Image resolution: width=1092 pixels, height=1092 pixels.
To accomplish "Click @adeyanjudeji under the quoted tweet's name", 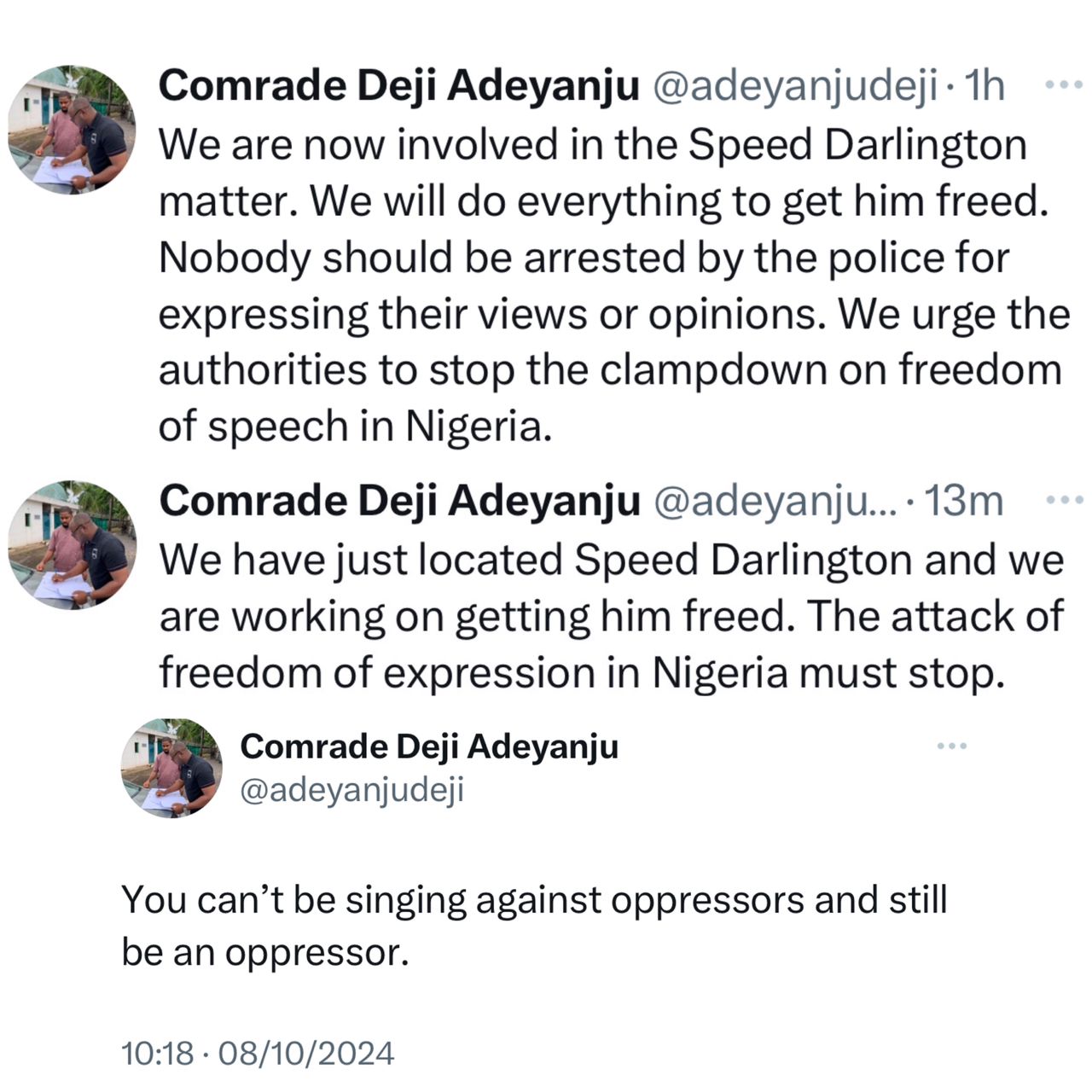I will pos(351,790).
